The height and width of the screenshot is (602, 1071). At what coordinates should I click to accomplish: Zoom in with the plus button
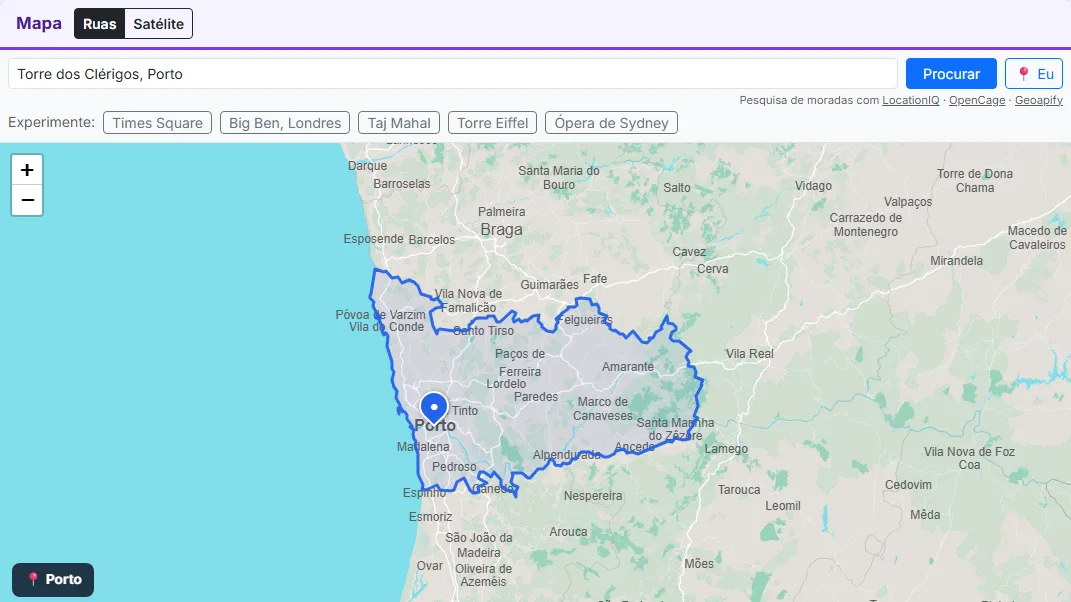click(x=27, y=170)
